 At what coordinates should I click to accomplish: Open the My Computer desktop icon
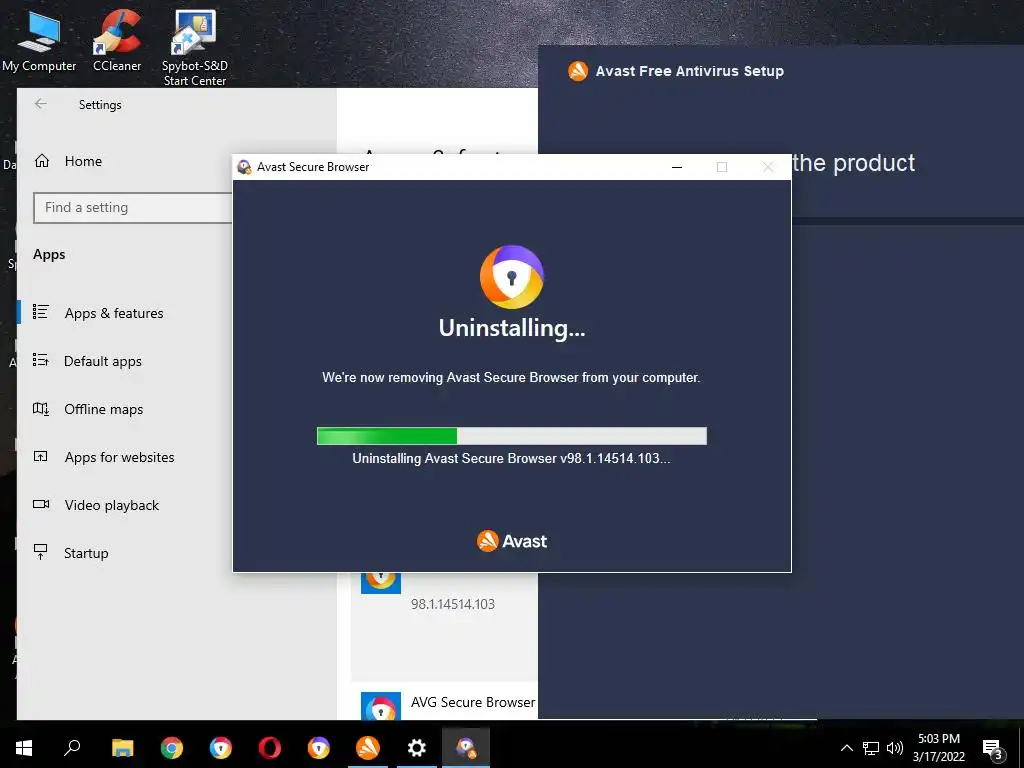point(39,39)
